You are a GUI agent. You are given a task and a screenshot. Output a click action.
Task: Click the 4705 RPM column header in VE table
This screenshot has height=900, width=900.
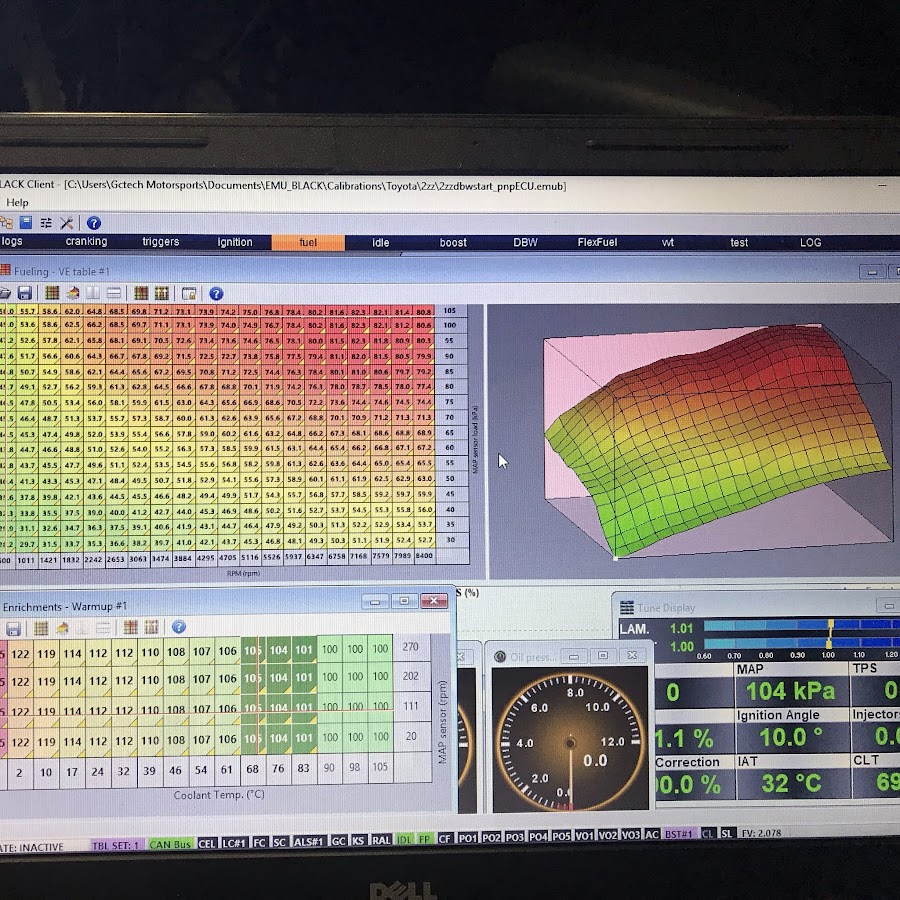[227, 557]
